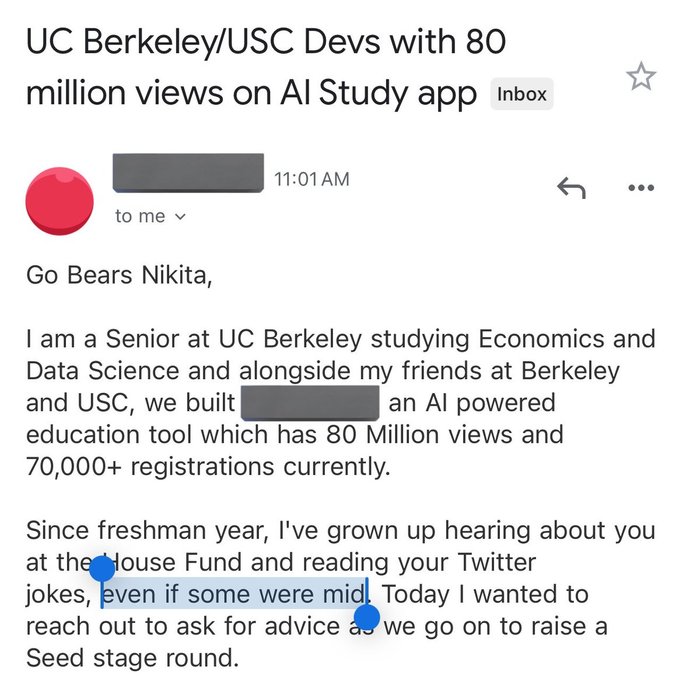This screenshot has height=700, width=686.
Task: Tap the red sender avatar
Action: coord(60,201)
